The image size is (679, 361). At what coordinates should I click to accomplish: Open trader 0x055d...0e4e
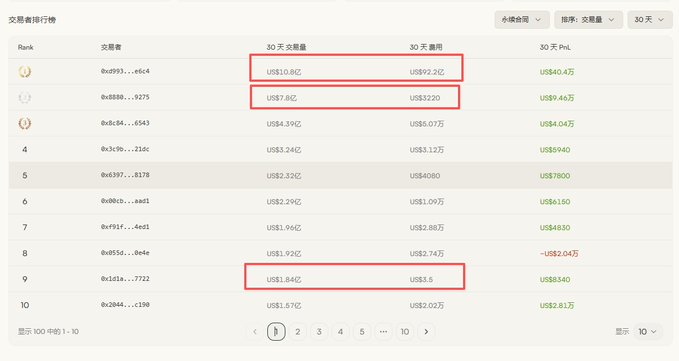click(x=125, y=253)
